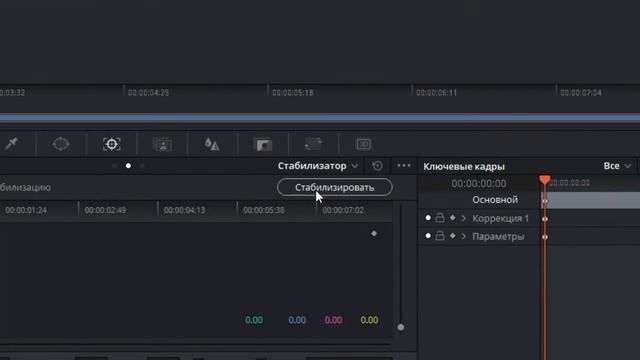Lock the Коррекция 1 track
The width and height of the screenshot is (640, 360).
click(440, 218)
